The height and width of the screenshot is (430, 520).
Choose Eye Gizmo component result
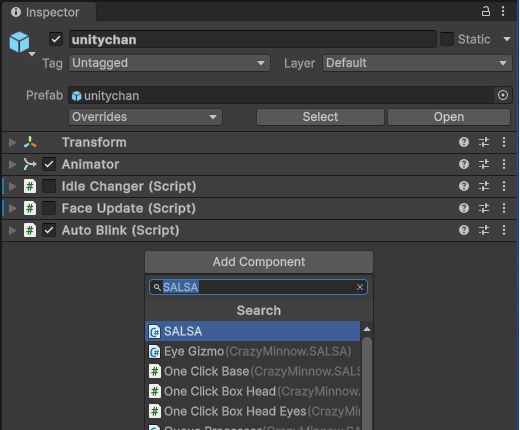pos(253,351)
